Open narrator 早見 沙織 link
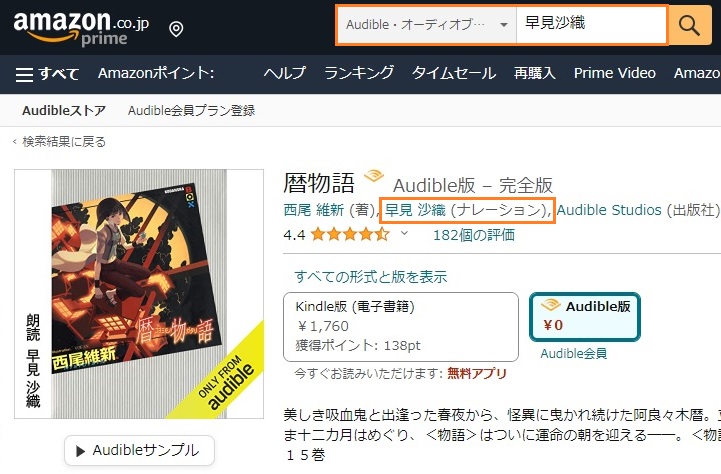The image size is (721, 474). (415, 210)
